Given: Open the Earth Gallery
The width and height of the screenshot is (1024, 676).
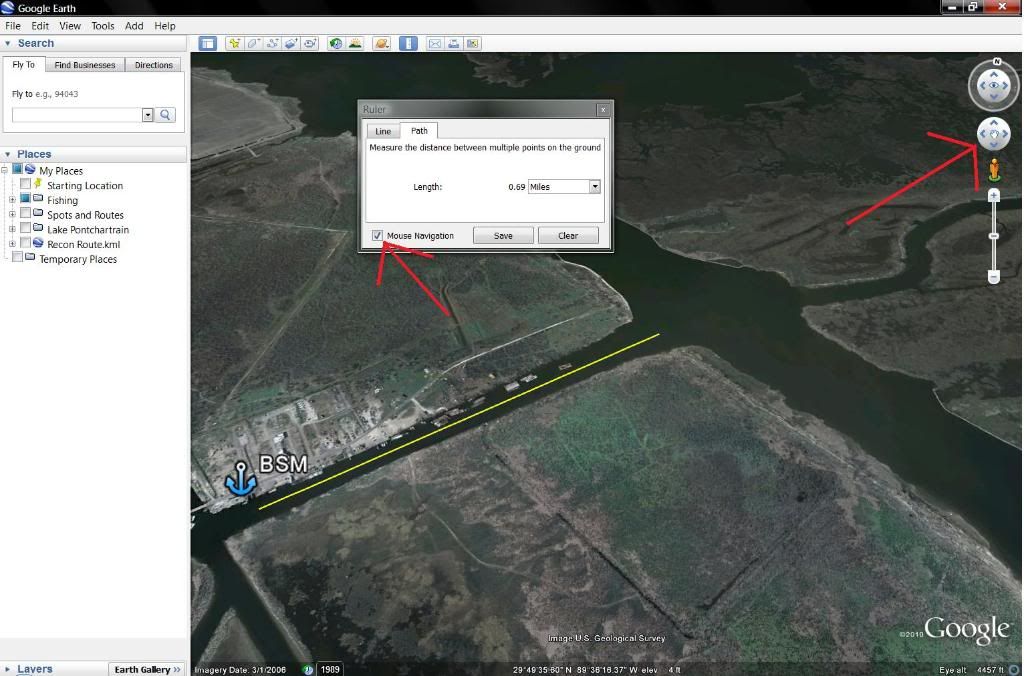Looking at the screenshot, I should (x=148, y=669).
